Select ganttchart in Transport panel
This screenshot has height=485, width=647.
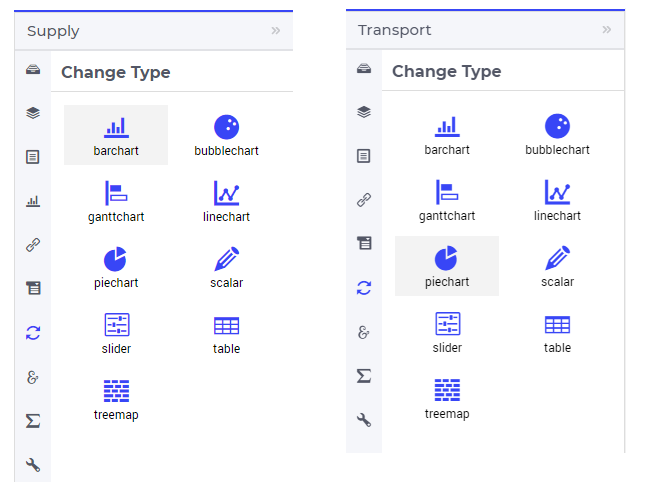(447, 200)
